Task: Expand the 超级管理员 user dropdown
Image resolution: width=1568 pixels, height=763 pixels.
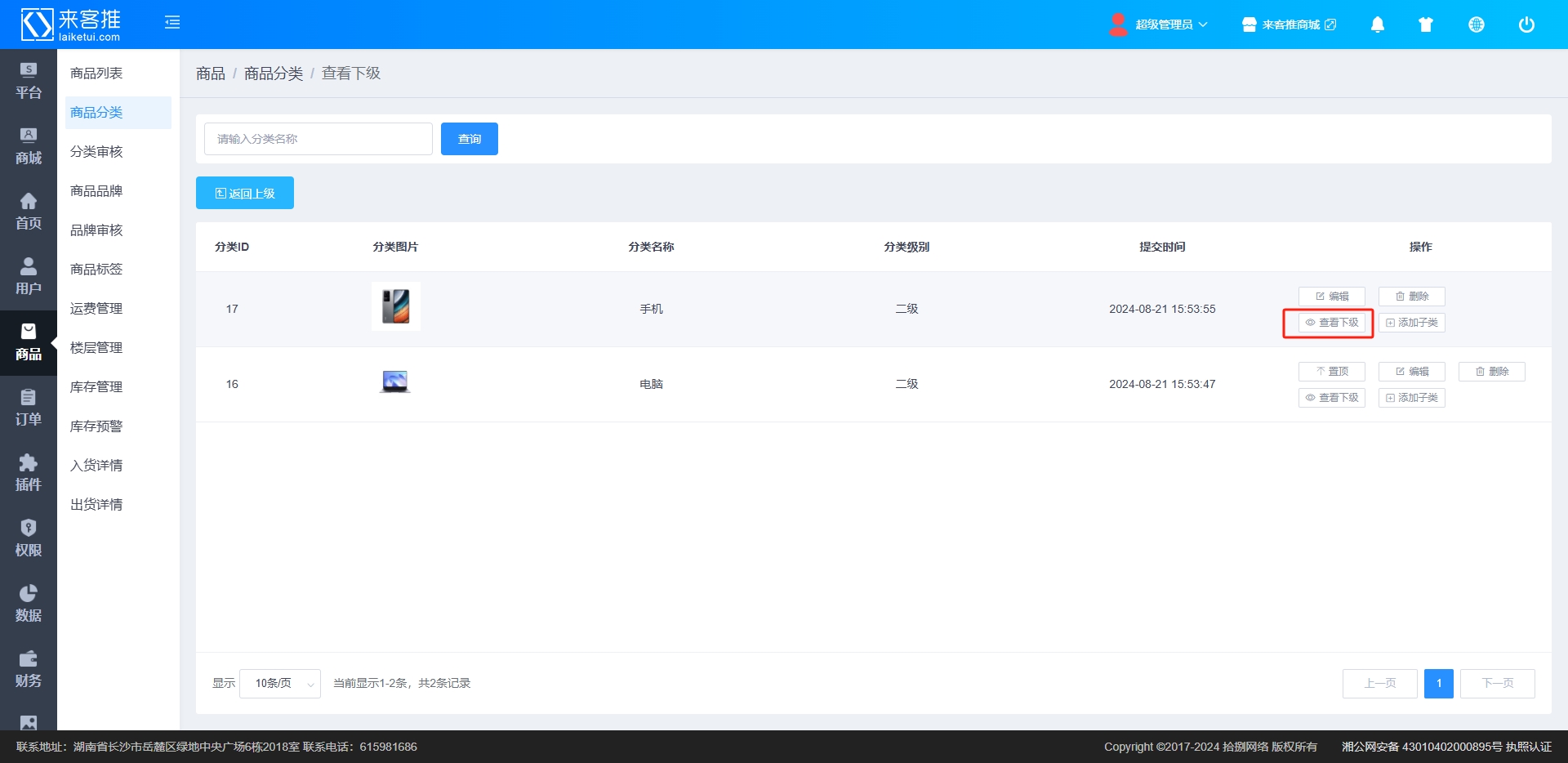Action: click(1160, 25)
